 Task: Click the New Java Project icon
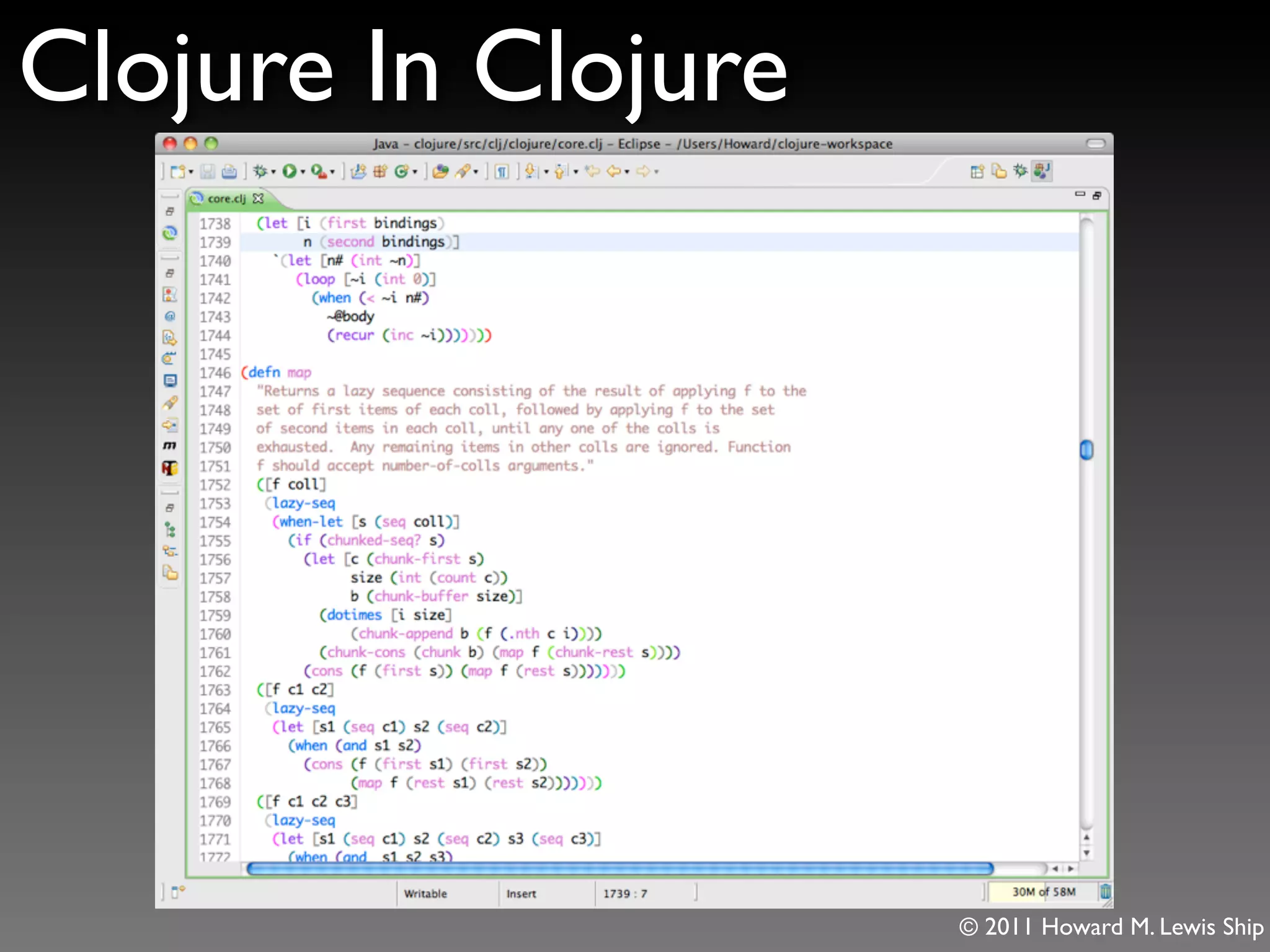pos(358,171)
